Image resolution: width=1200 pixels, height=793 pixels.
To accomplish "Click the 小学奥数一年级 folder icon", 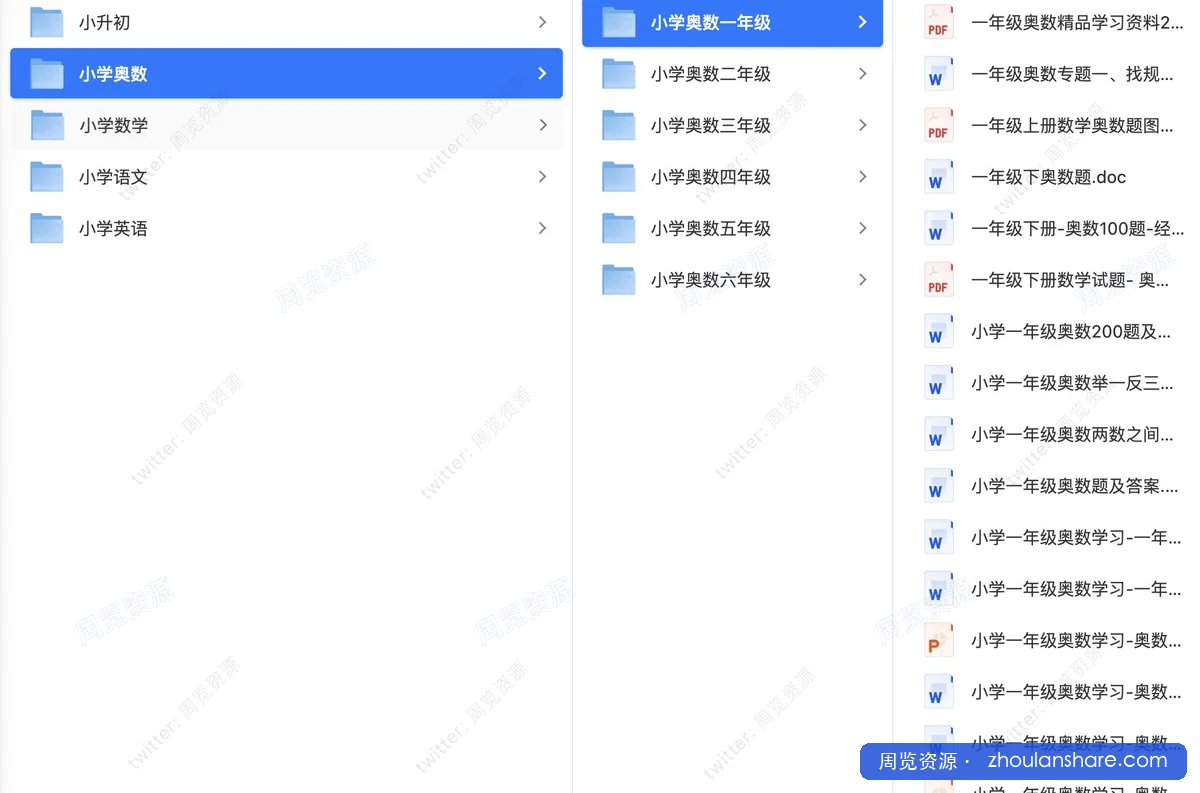I will click(x=619, y=22).
